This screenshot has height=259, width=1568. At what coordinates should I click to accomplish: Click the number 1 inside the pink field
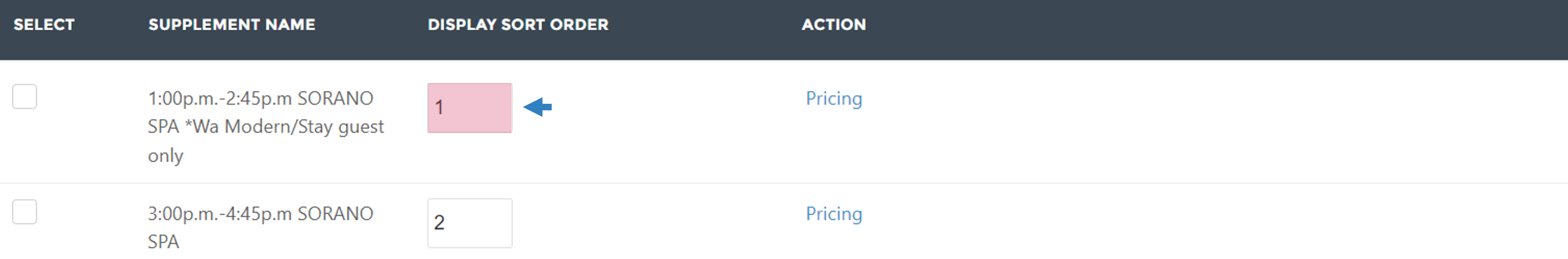coord(439,108)
